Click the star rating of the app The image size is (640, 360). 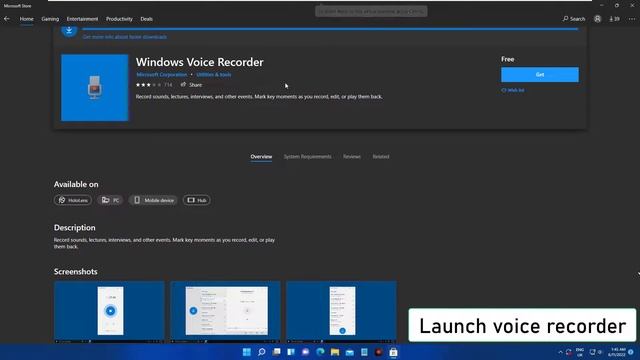pyautogui.click(x=149, y=85)
